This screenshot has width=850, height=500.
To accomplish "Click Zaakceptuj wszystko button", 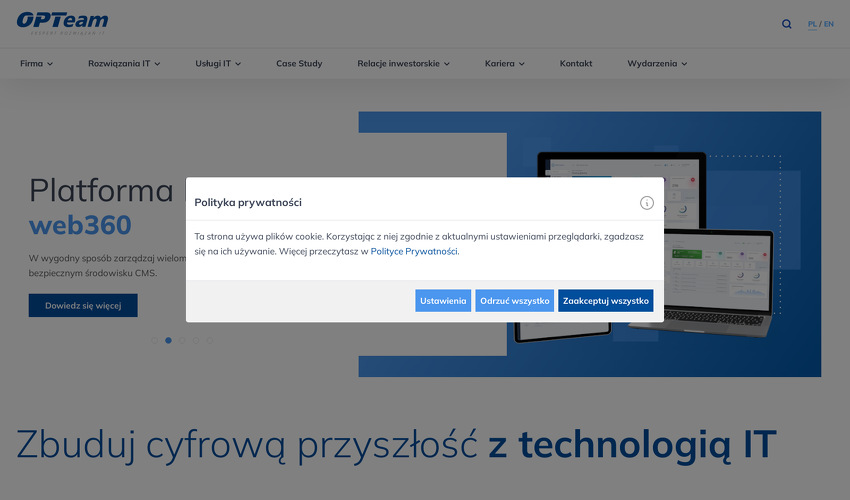I will pos(606,300).
